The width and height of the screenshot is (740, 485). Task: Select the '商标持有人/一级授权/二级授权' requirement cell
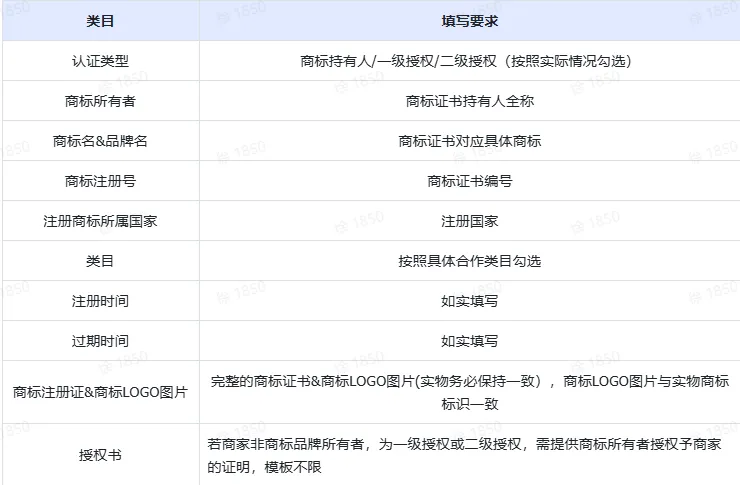click(470, 61)
